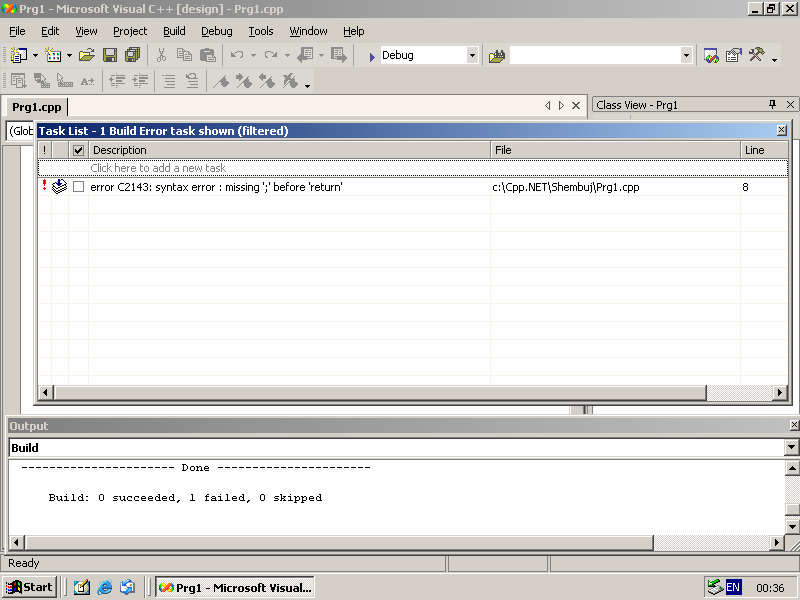This screenshot has width=800, height=600.
Task: Close the Task List window
Action: (x=782, y=130)
